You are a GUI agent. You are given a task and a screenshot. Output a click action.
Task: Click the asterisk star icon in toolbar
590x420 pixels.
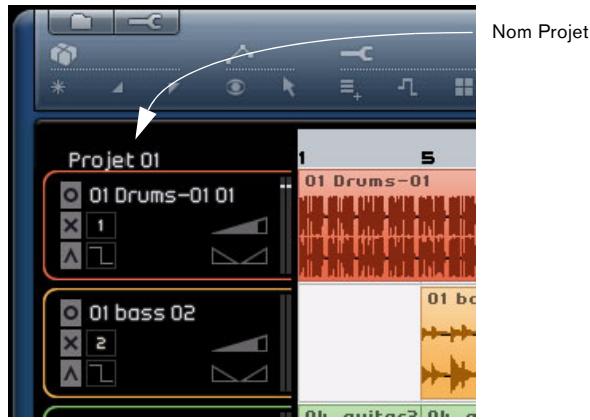pyautogui.click(x=58, y=87)
